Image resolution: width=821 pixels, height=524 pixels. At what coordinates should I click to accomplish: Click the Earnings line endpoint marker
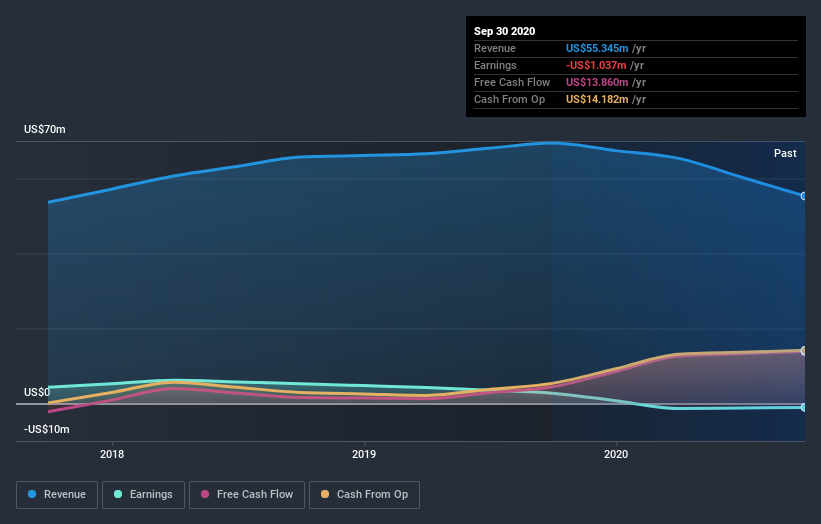point(804,407)
